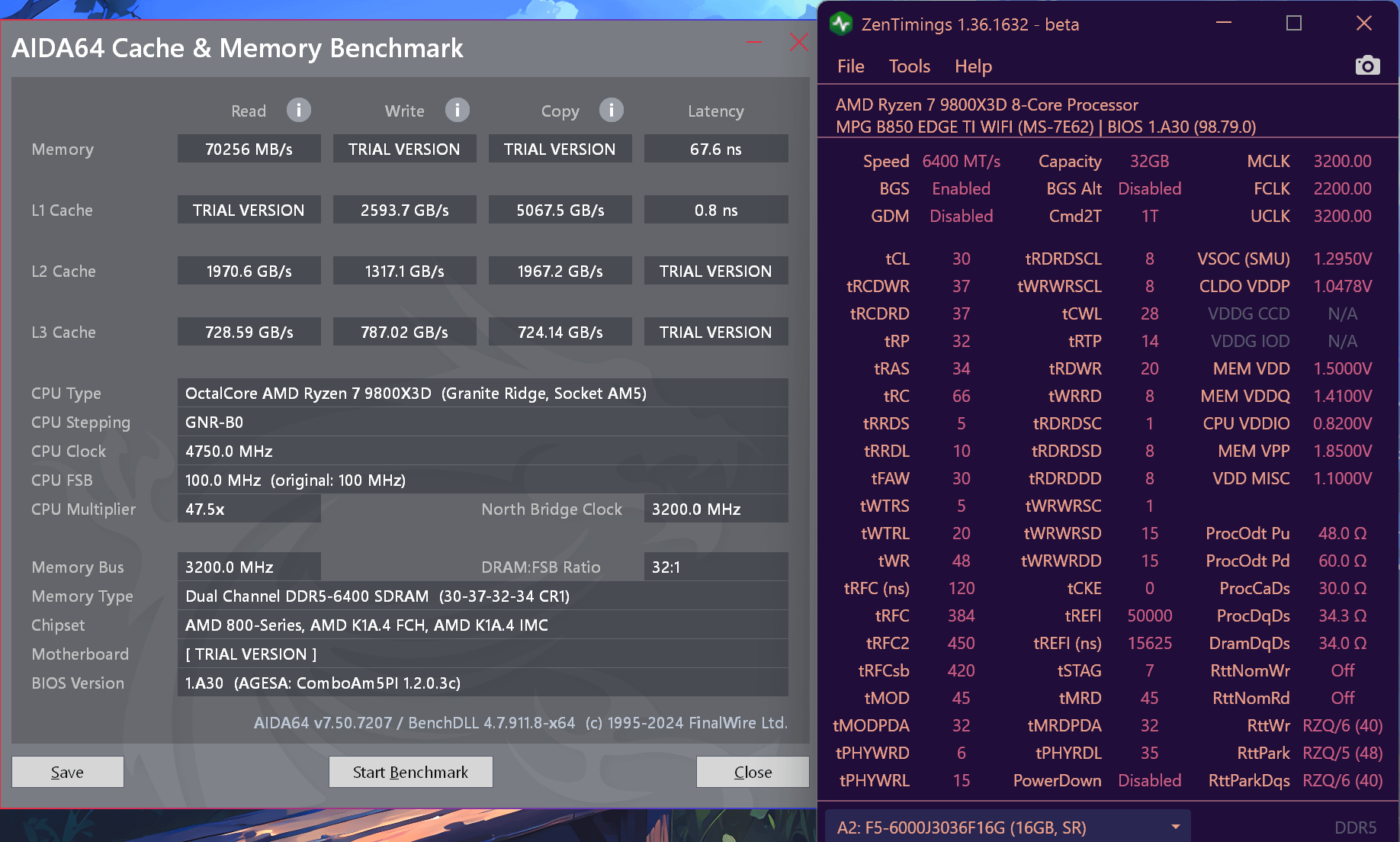Screen dimensions: 1400x842
Task: Click the BIOS Version 1.A30 field
Action: pyautogui.click(x=483, y=683)
